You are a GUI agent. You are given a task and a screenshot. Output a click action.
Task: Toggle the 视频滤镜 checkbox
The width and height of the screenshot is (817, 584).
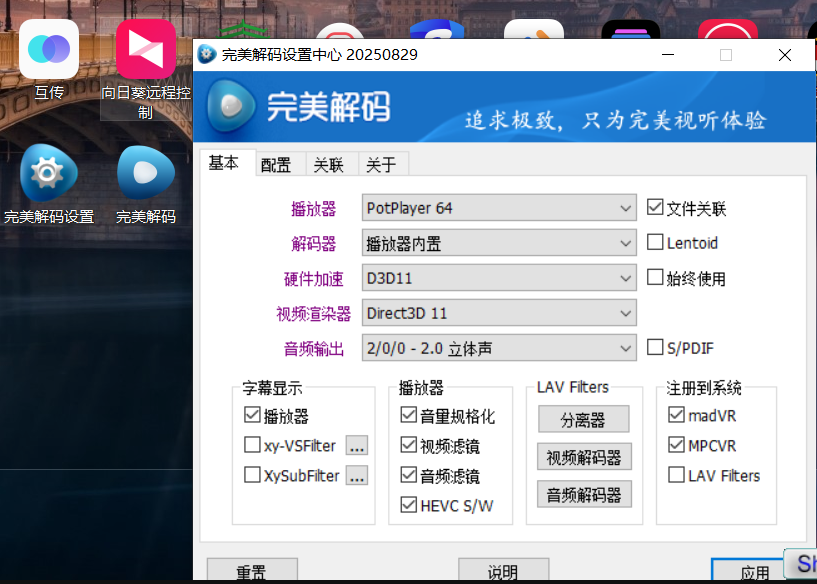tap(408, 445)
